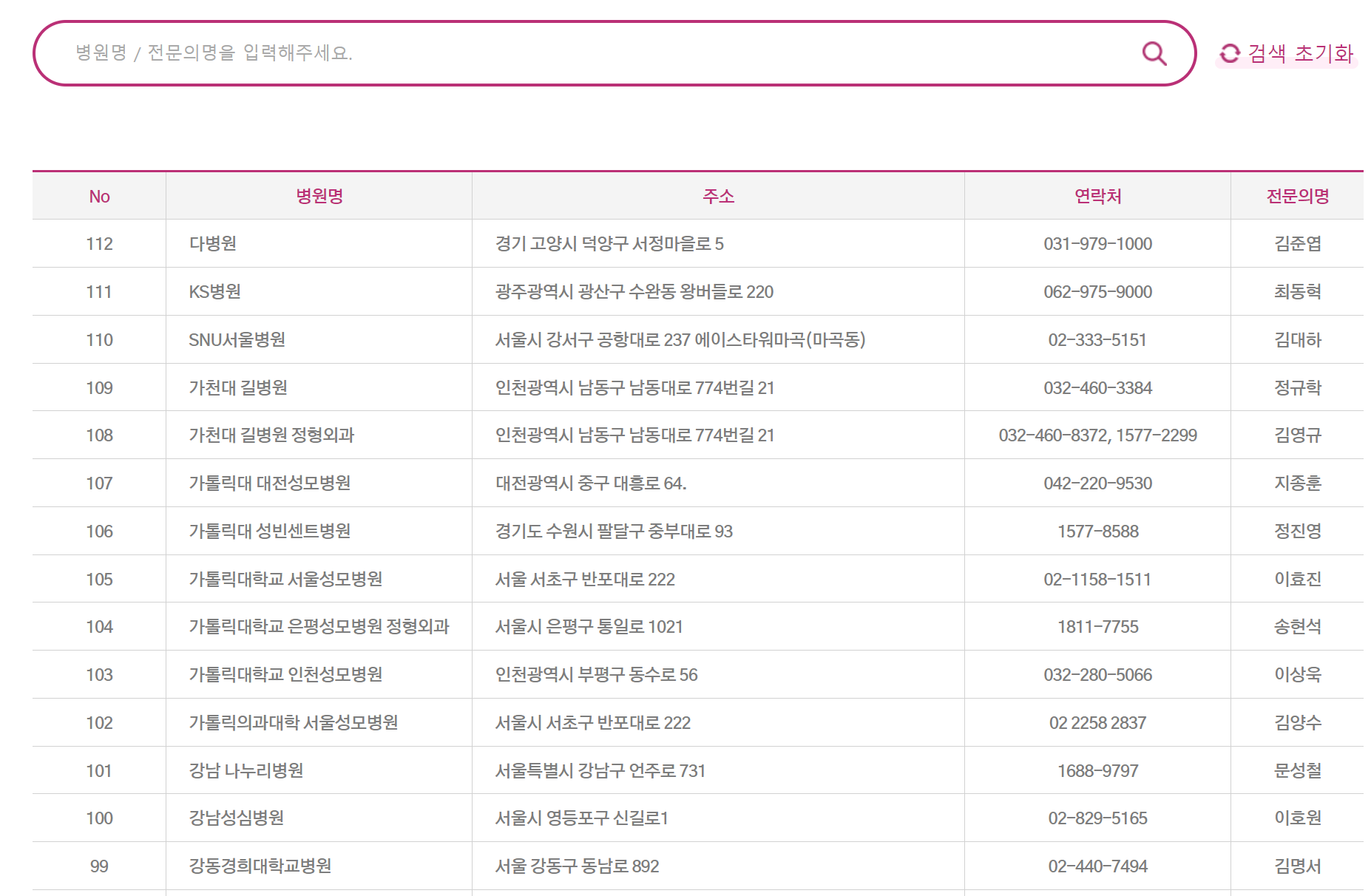The height and width of the screenshot is (896, 1371).
Task: Click the magnifying glass search icon
Action: (x=1154, y=52)
